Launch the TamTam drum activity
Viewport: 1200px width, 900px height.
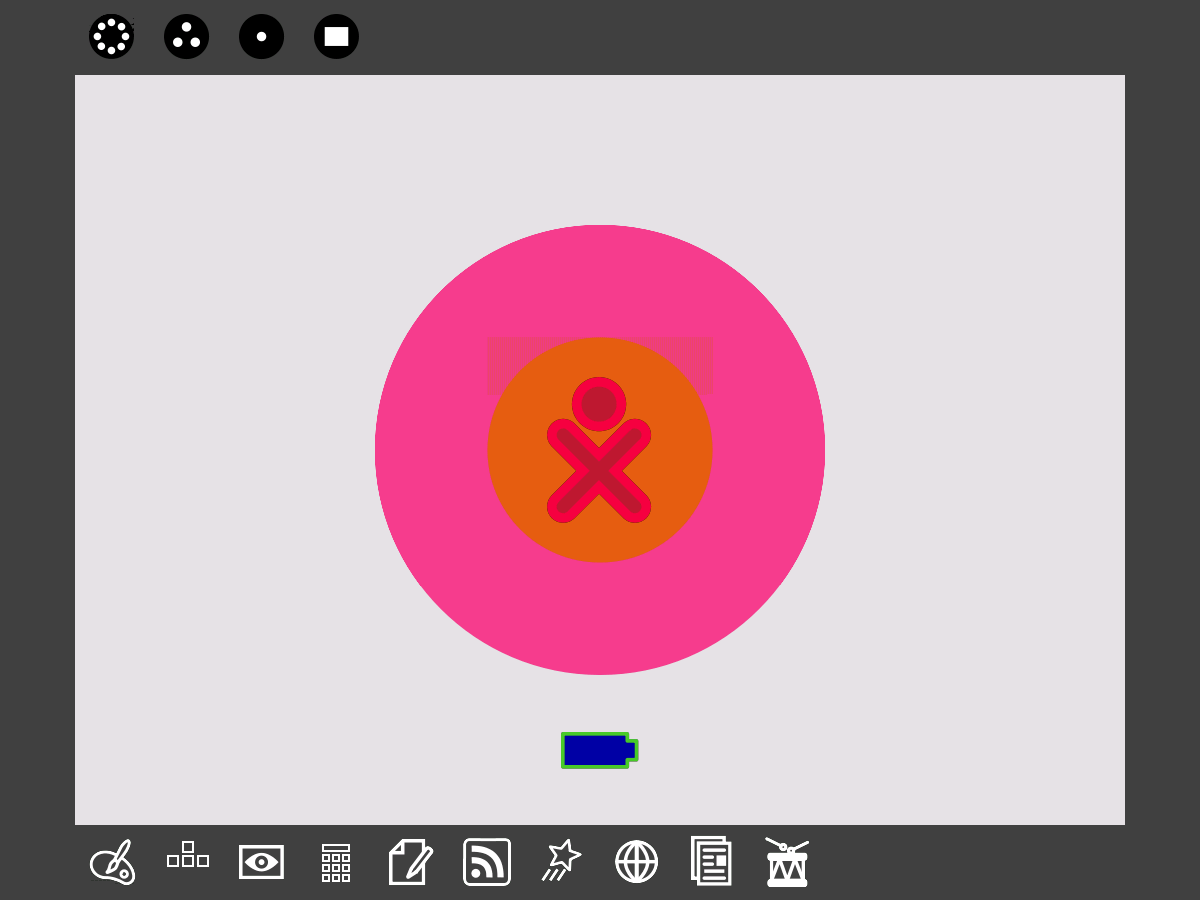point(787,862)
